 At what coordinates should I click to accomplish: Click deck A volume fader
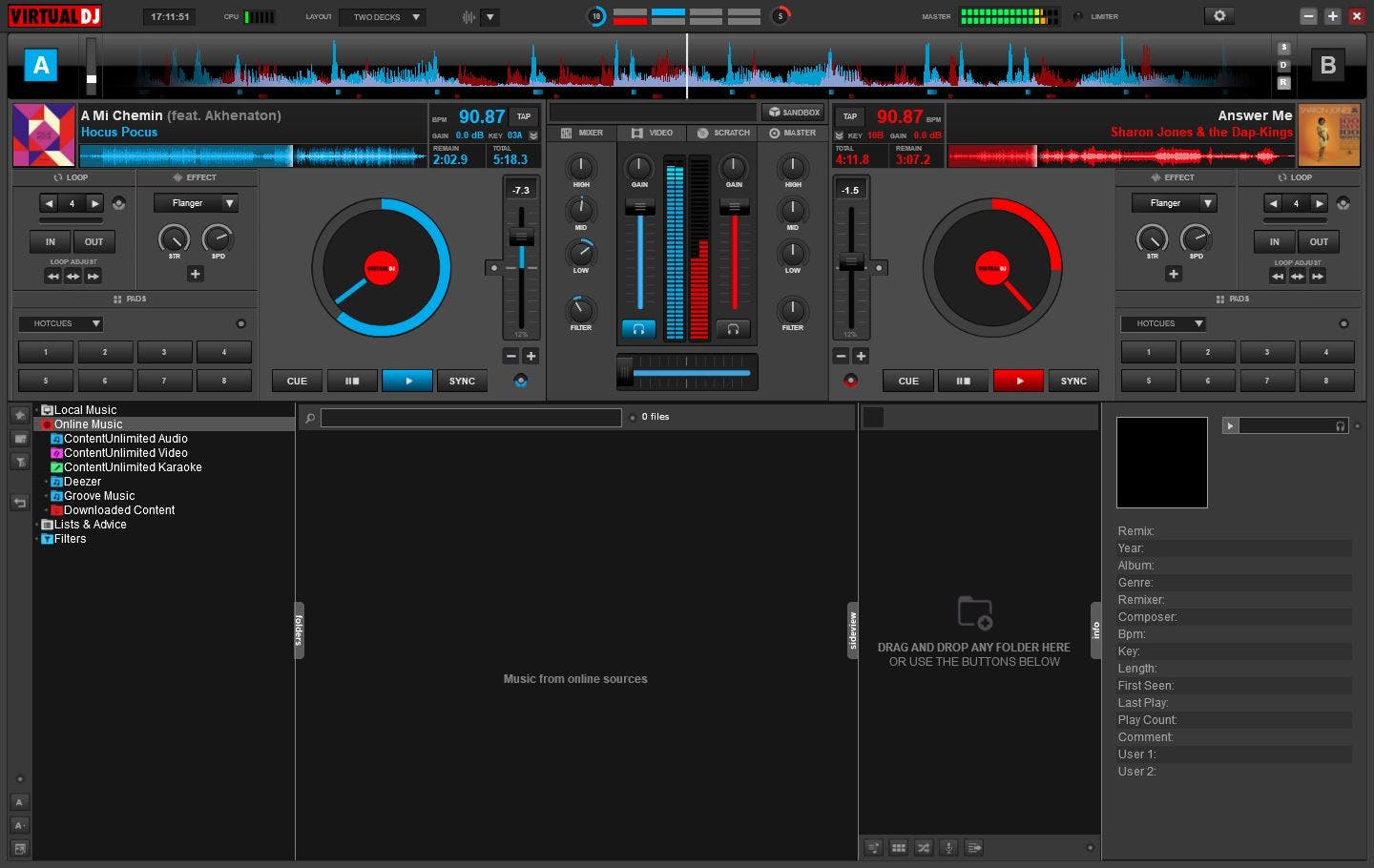click(x=639, y=207)
